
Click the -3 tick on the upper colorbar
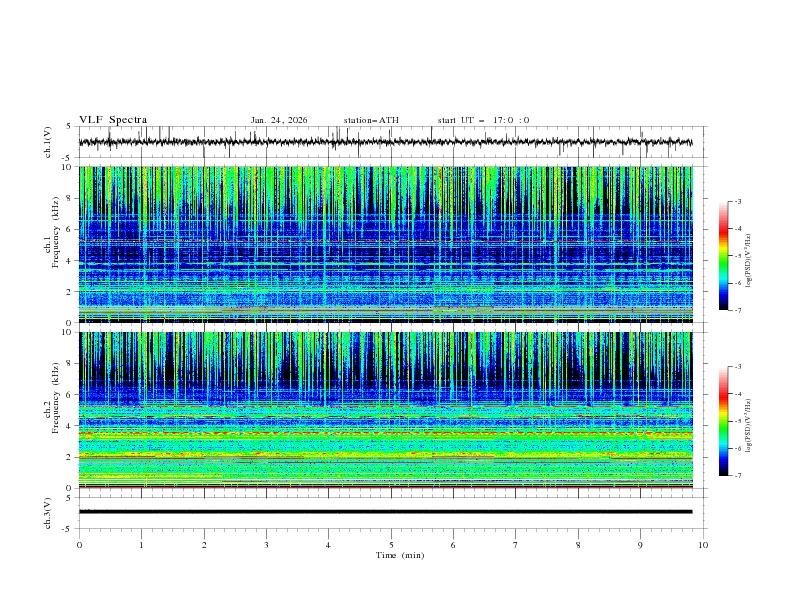(x=737, y=202)
